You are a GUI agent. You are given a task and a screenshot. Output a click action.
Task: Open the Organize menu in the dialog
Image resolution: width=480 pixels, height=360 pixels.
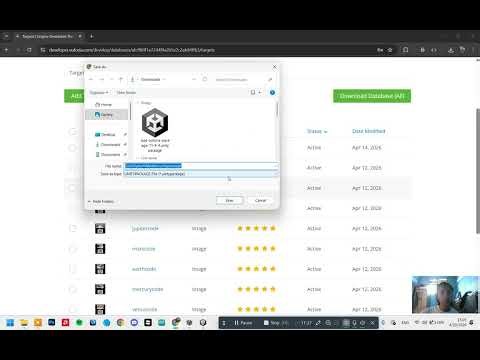(x=99, y=92)
